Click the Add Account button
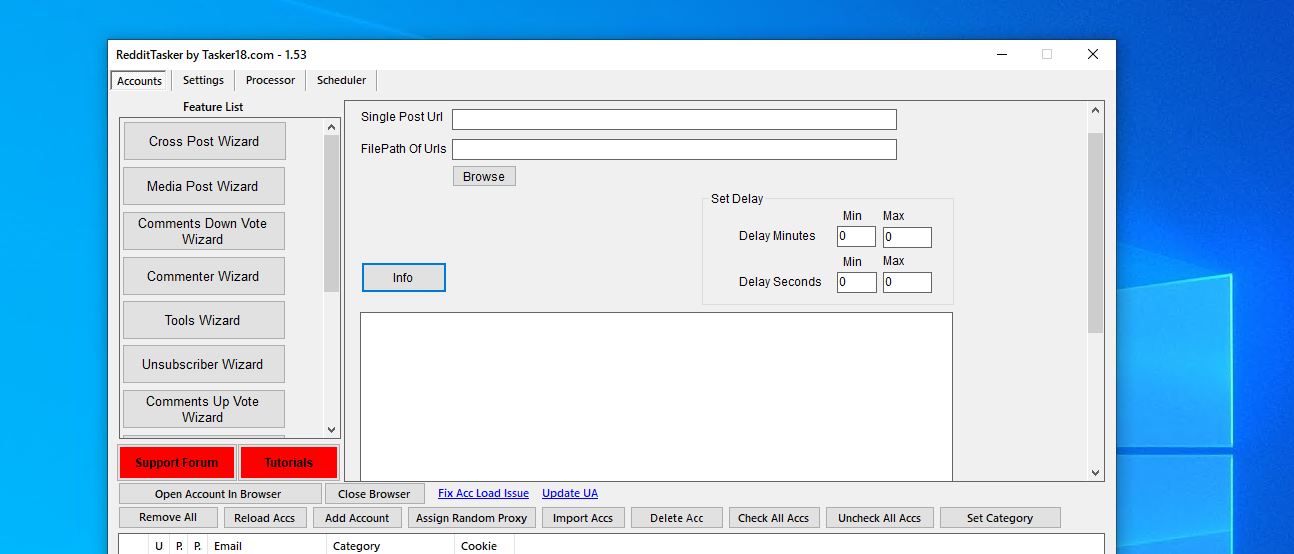Screen dimensions: 1294x554 [x=357, y=518]
